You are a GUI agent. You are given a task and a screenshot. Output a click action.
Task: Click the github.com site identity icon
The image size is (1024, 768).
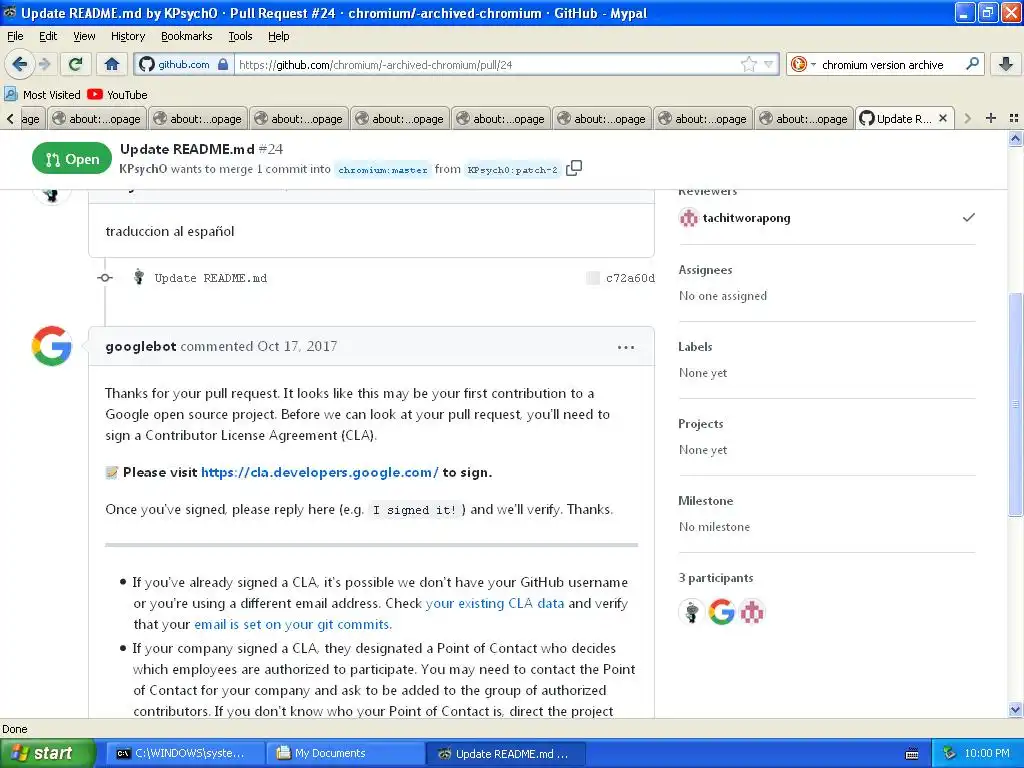(184, 64)
